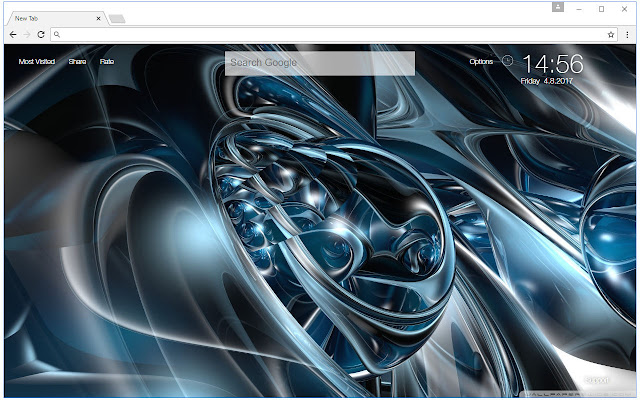Screen dimensions: 640x400
Task: Click the Support link at the bottom
Action: coord(596,380)
